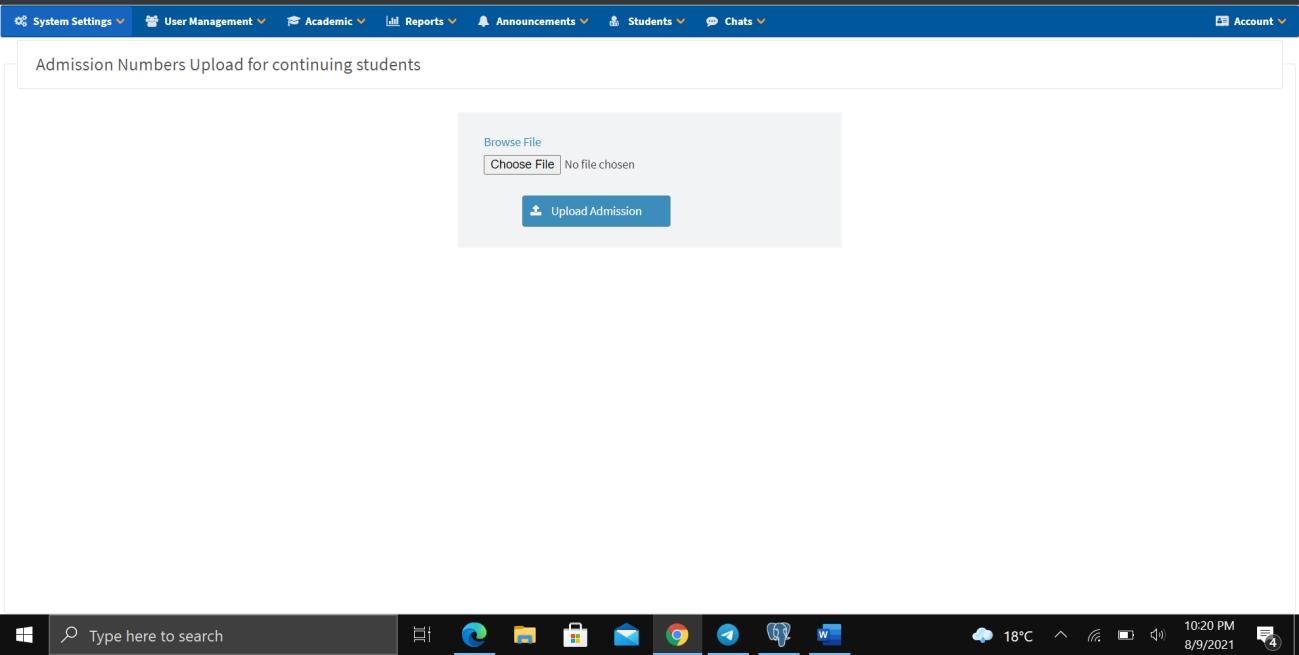The width and height of the screenshot is (1299, 655).
Task: Click the Chats speech bubble icon
Action: click(x=712, y=21)
